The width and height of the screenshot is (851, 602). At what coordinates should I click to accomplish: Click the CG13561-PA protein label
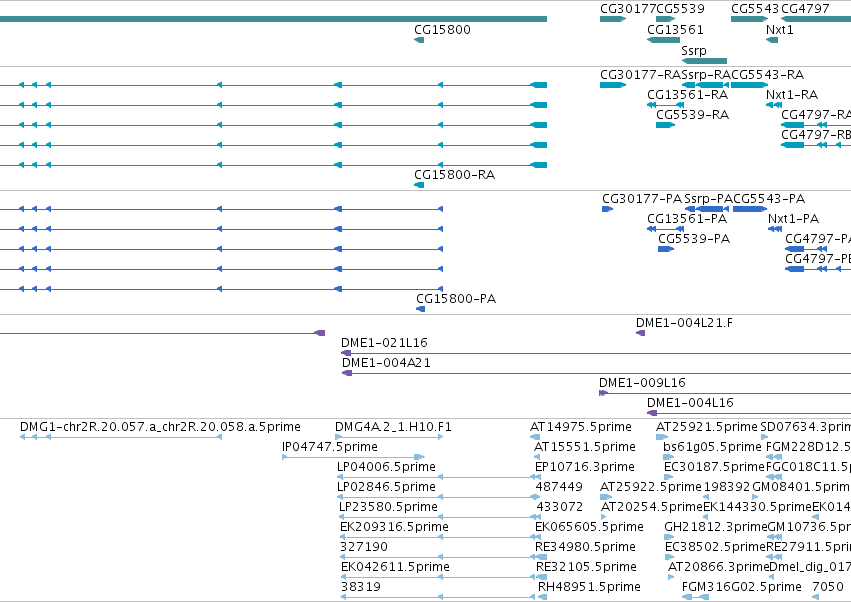point(687,219)
